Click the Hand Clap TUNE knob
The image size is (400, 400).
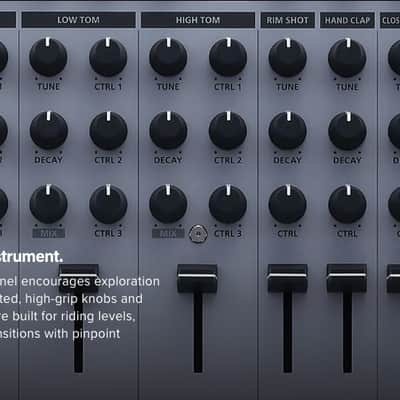[347, 57]
